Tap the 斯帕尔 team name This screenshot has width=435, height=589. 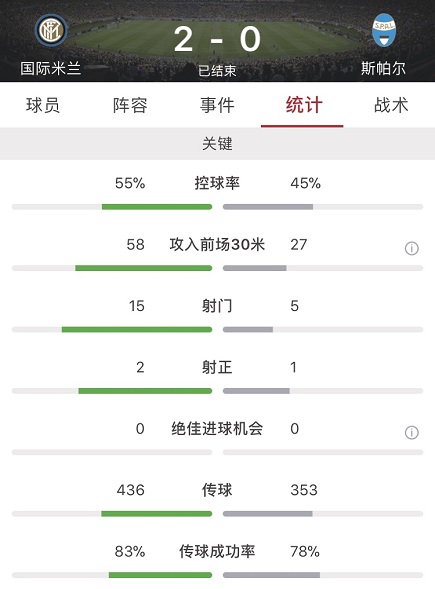click(384, 69)
